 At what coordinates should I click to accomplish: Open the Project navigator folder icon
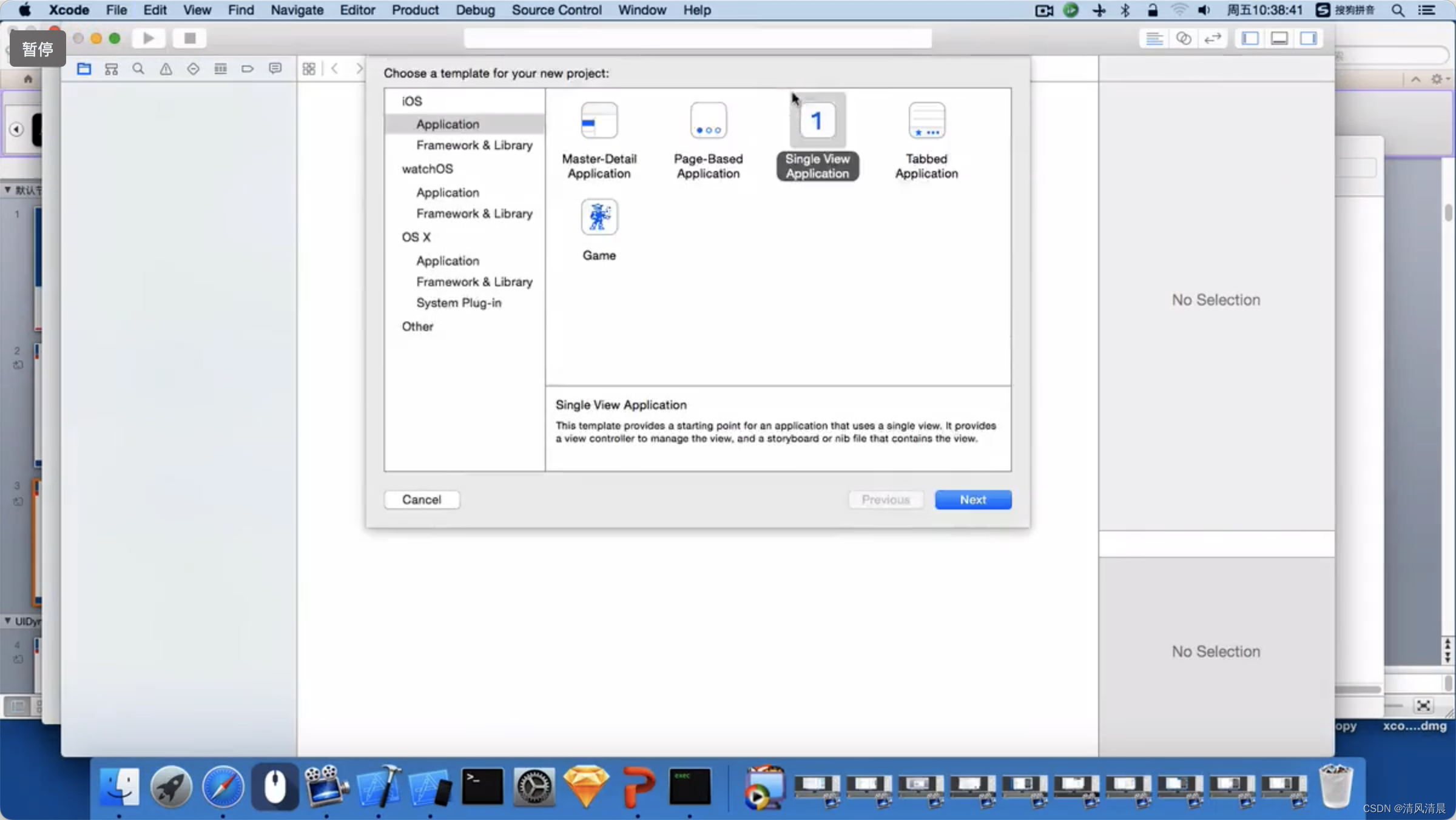click(x=84, y=69)
